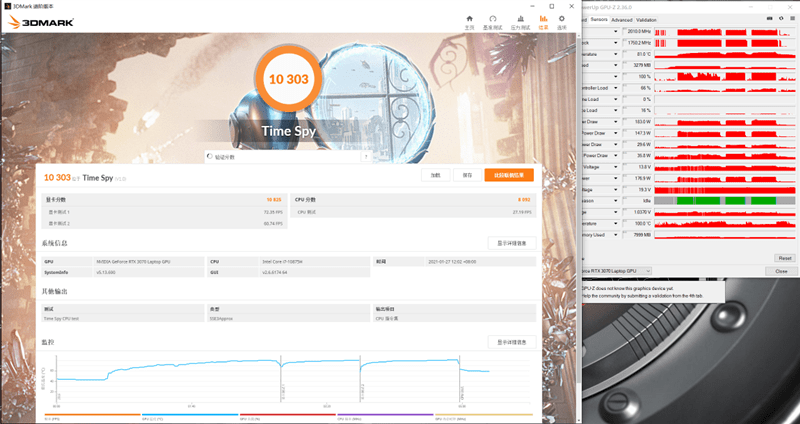Click the 显卡分数 10 825 row
This screenshot has width=800, height=424.
[x=164, y=199]
